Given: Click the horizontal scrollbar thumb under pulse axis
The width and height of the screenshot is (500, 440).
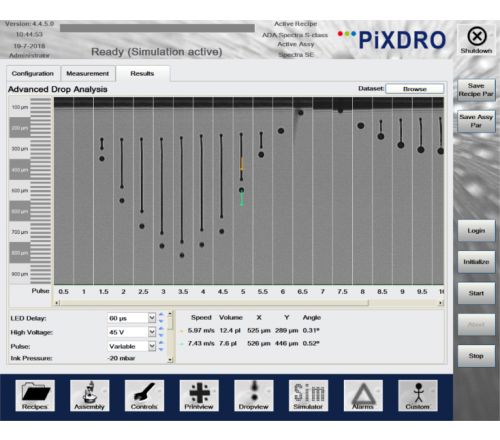Looking at the screenshot, I should click(x=214, y=303).
